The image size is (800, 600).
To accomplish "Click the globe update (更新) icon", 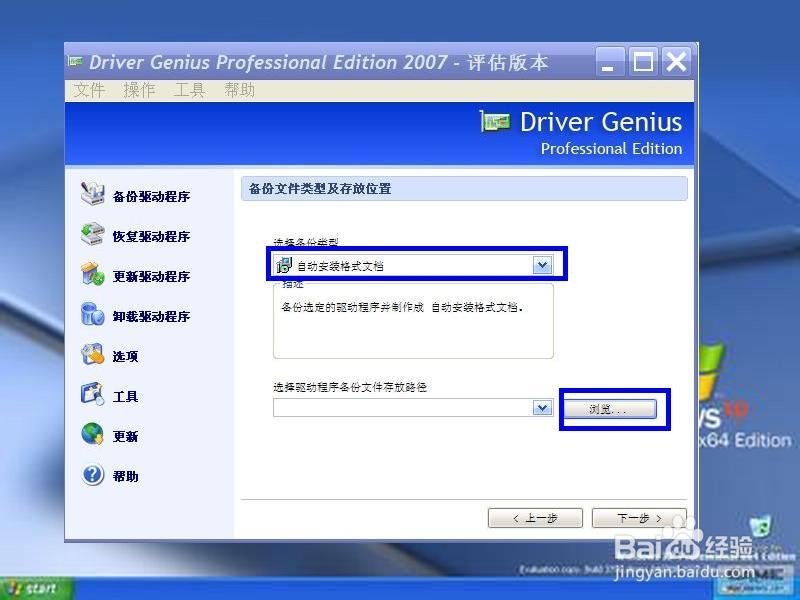I will pyautogui.click(x=92, y=434).
